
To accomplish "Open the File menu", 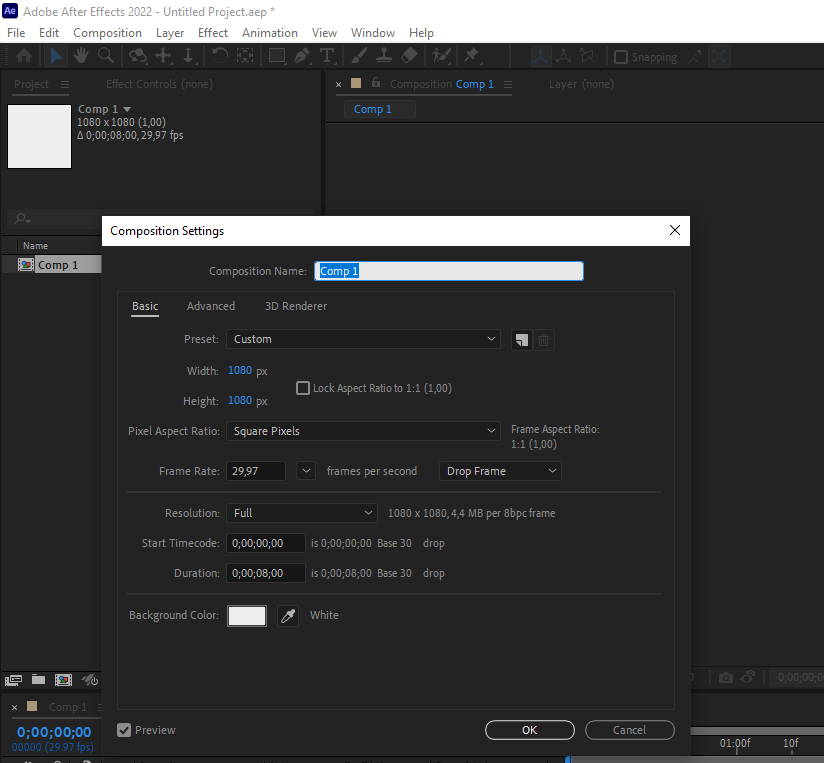I will (16, 33).
